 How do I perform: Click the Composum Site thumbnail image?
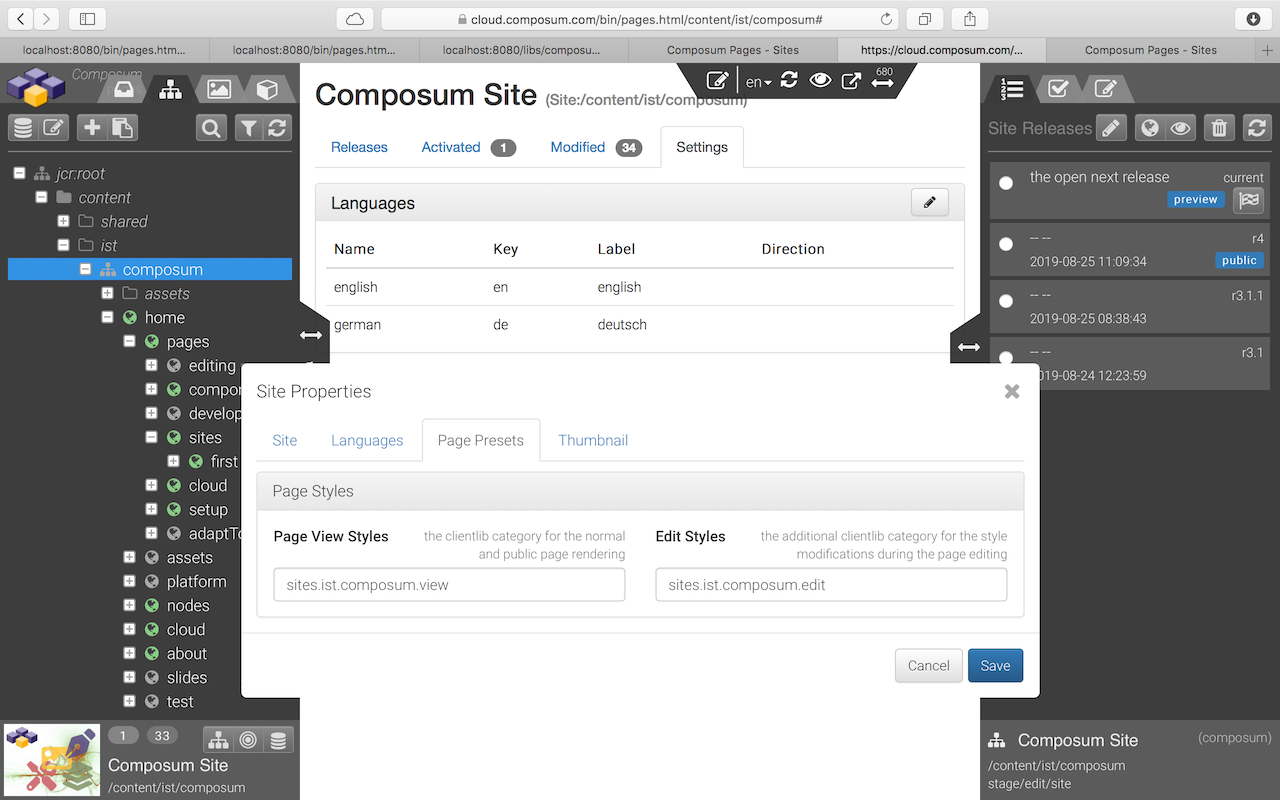52,761
